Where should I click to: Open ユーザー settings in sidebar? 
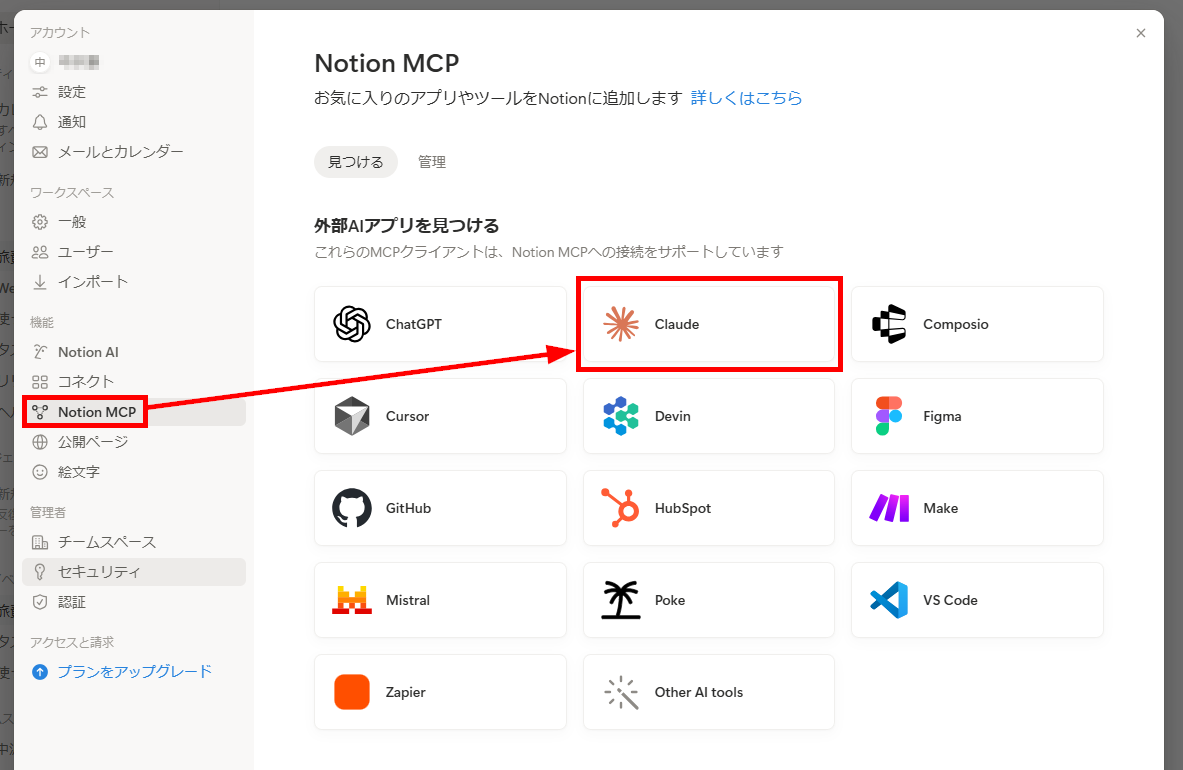pos(86,252)
